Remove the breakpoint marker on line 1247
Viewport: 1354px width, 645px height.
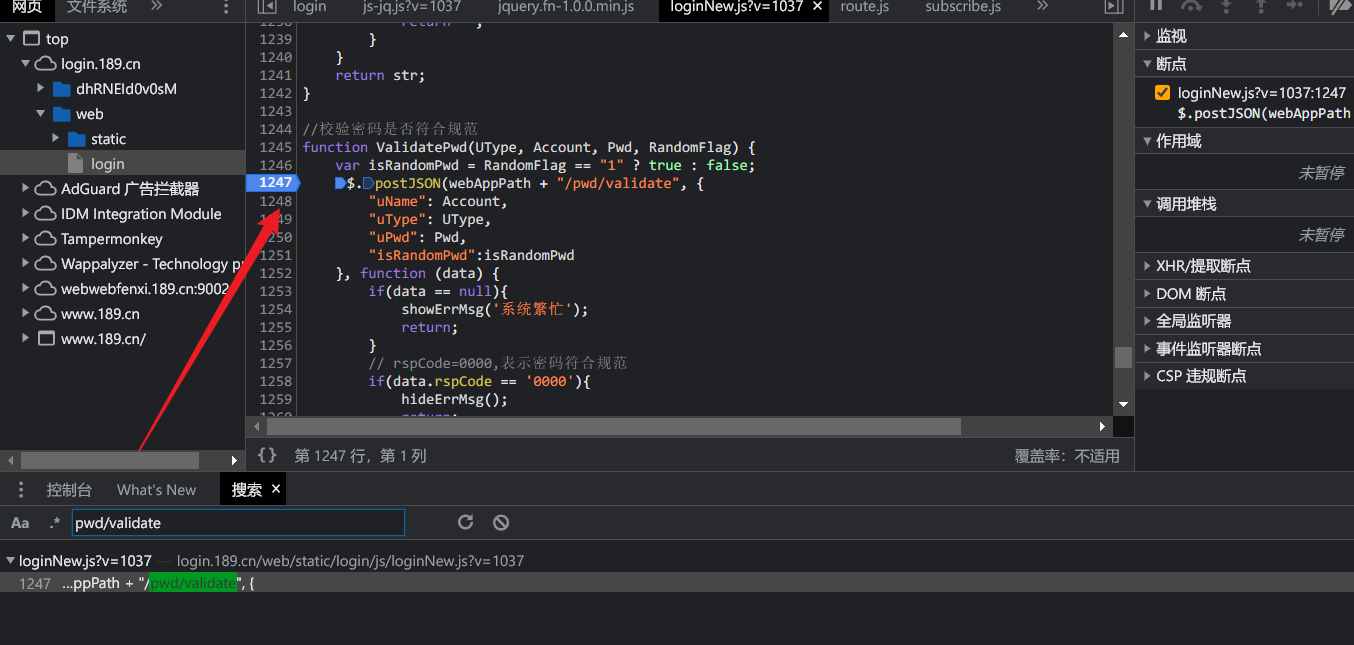[272, 182]
